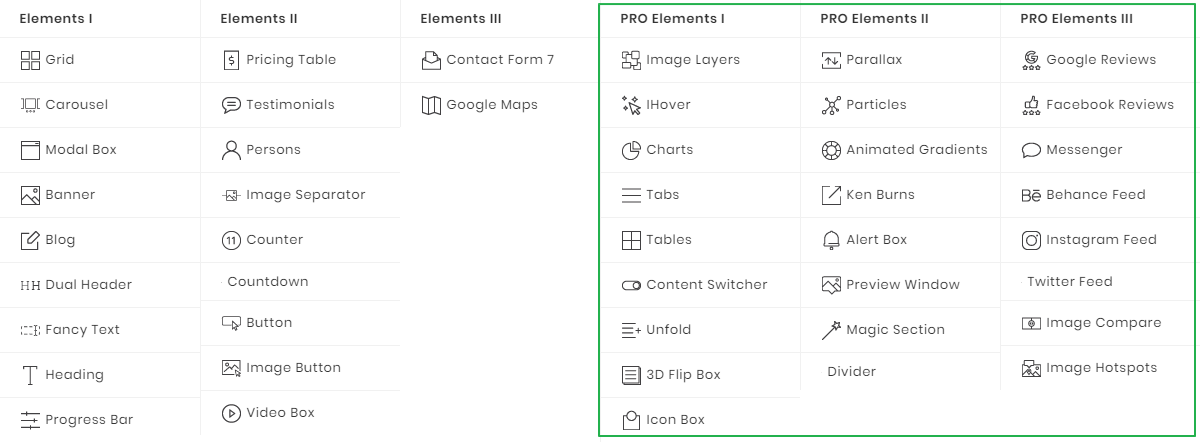Viewport: 1200px width, 442px height.
Task: Select the Countdown element text
Action: pos(267,282)
